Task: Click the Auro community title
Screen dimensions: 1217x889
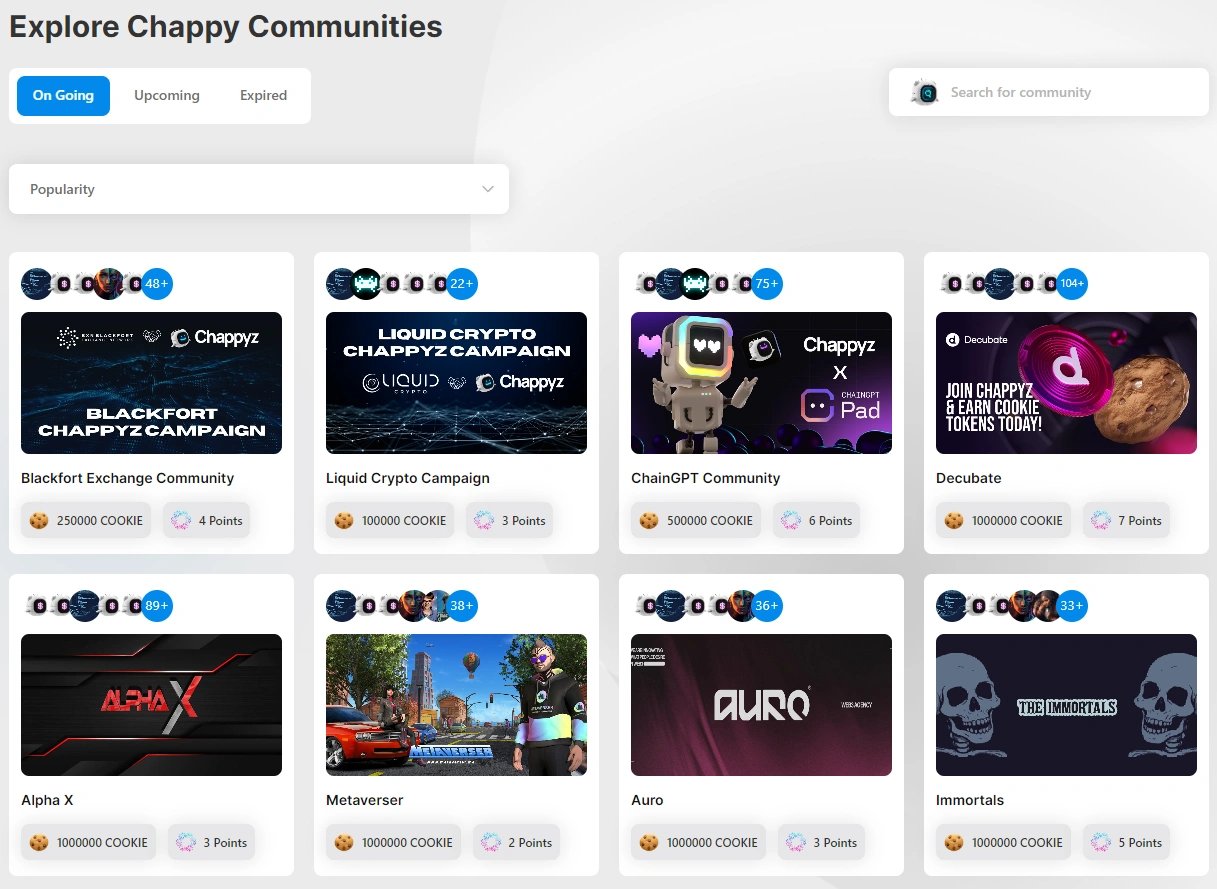Action: tap(647, 800)
